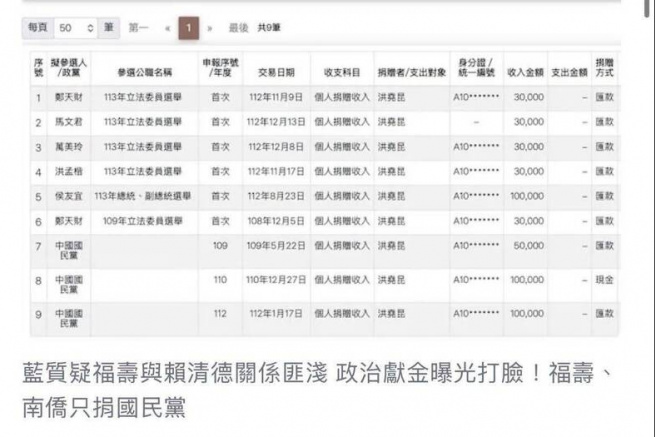Viewport: 655px width, 437px height.
Task: Click the 110 year value in row 8
Action: pos(220,280)
